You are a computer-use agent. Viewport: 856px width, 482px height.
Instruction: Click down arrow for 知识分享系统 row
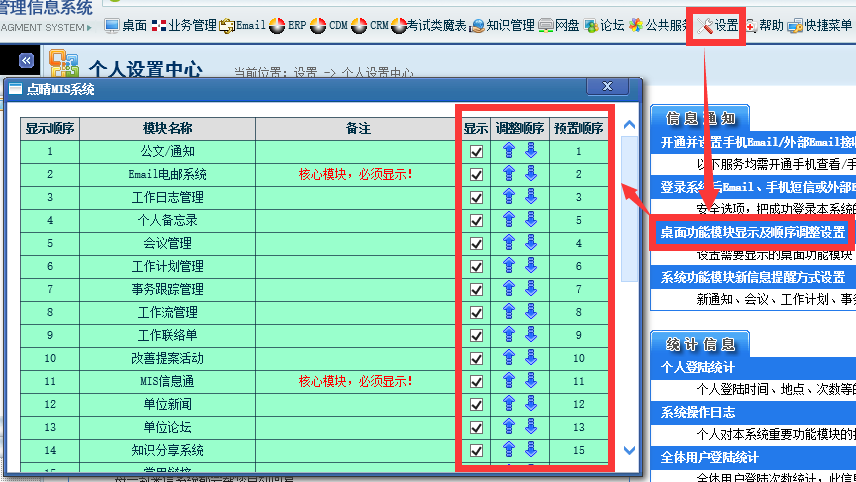click(x=530, y=450)
